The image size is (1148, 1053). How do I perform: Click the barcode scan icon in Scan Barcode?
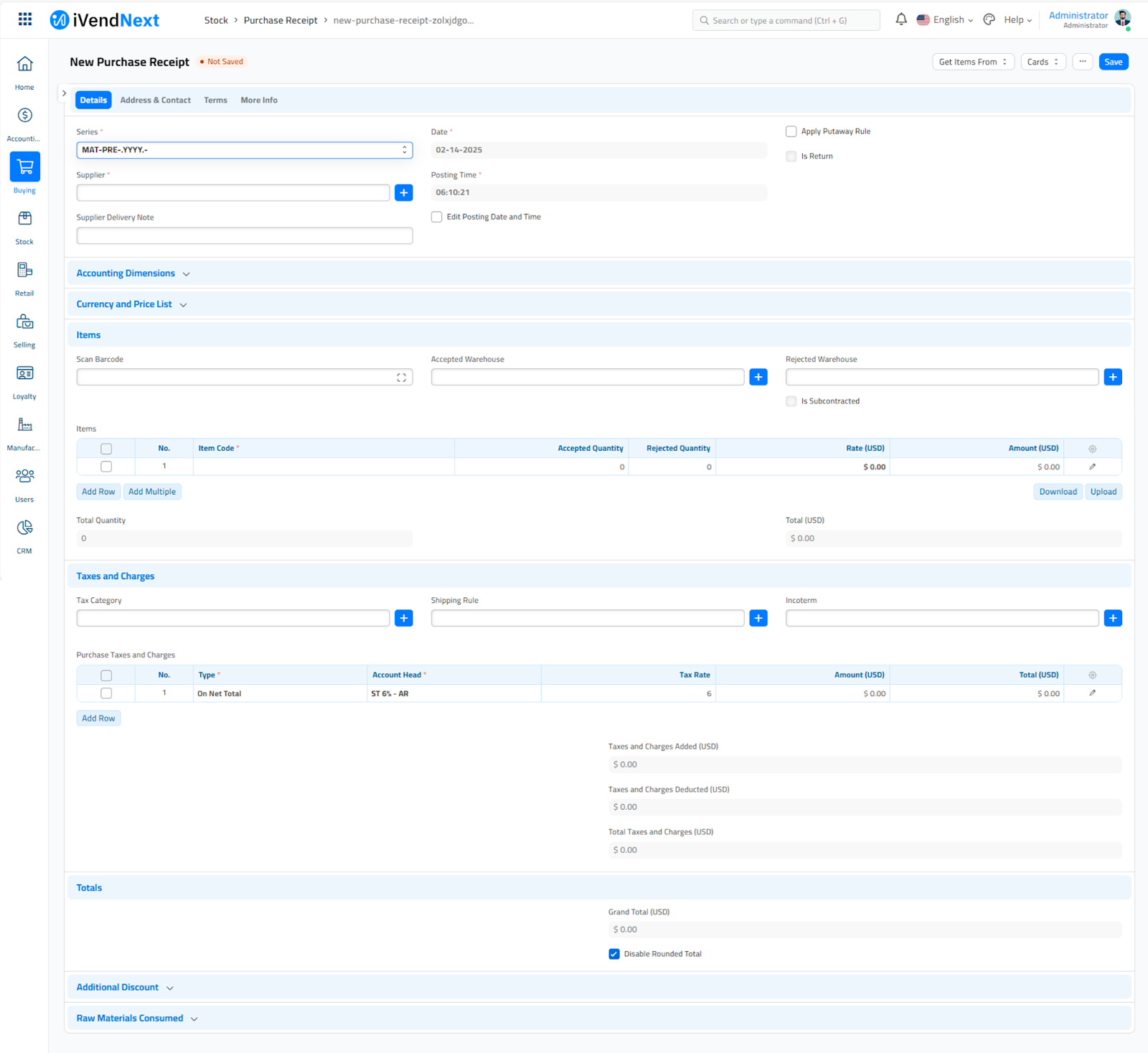(401, 378)
